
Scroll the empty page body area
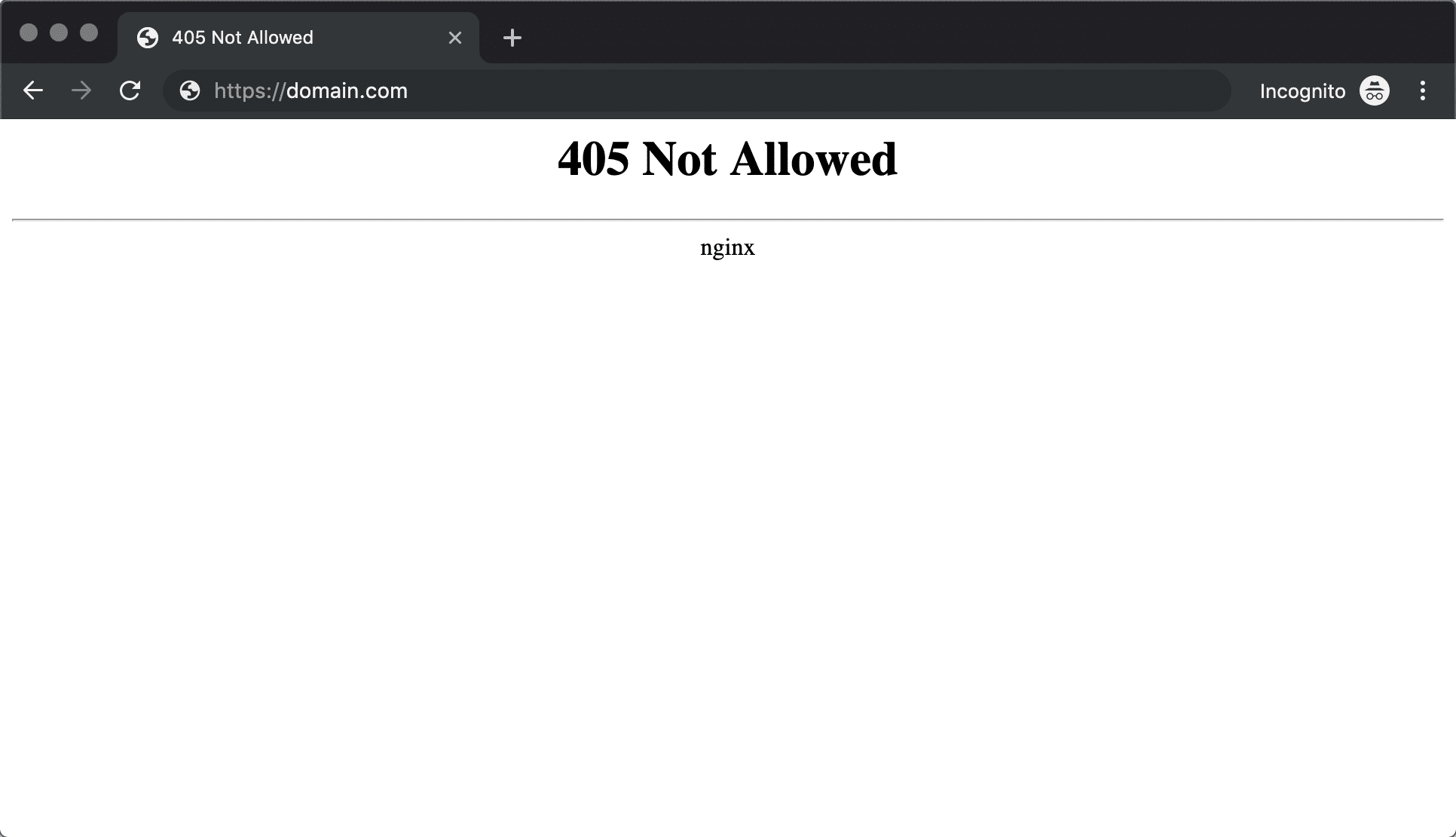[x=728, y=550]
